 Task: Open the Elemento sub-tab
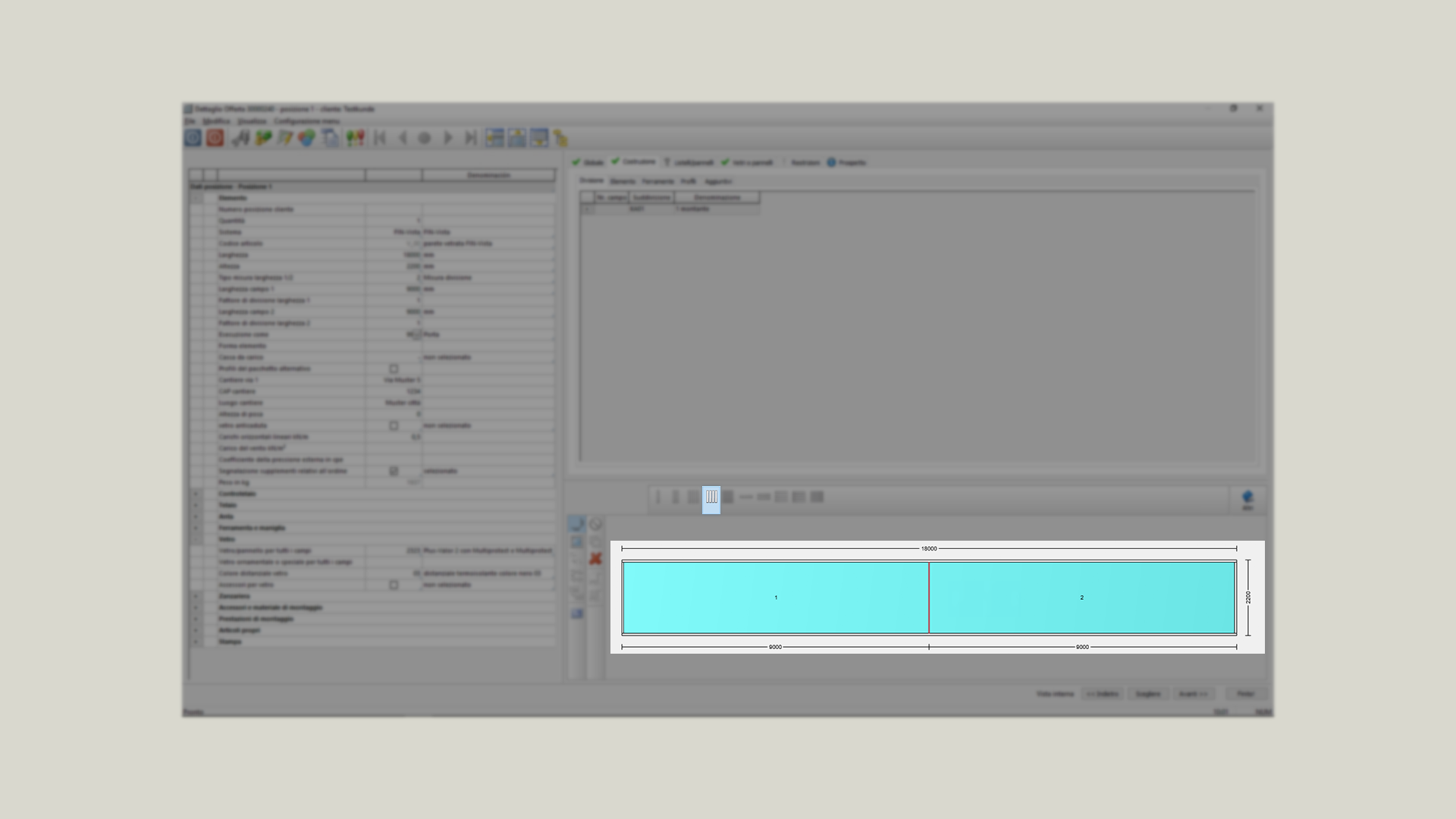point(623,182)
